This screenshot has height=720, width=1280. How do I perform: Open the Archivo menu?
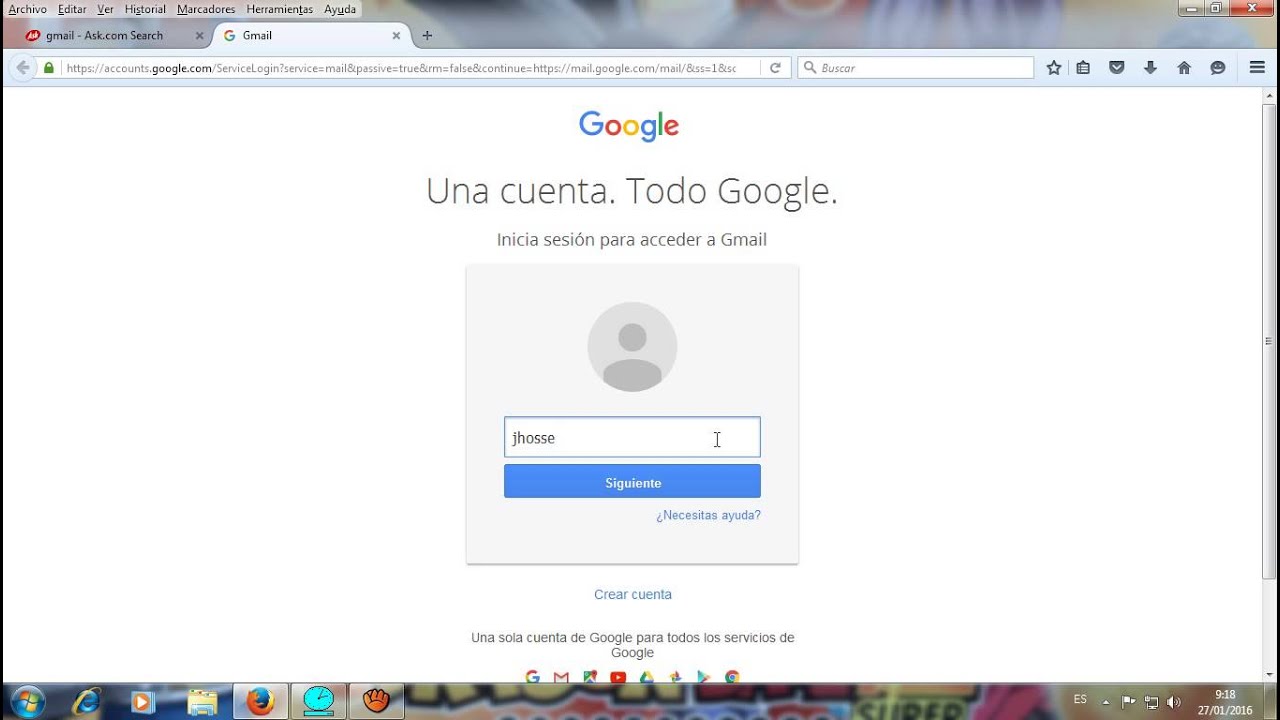pos(27,9)
